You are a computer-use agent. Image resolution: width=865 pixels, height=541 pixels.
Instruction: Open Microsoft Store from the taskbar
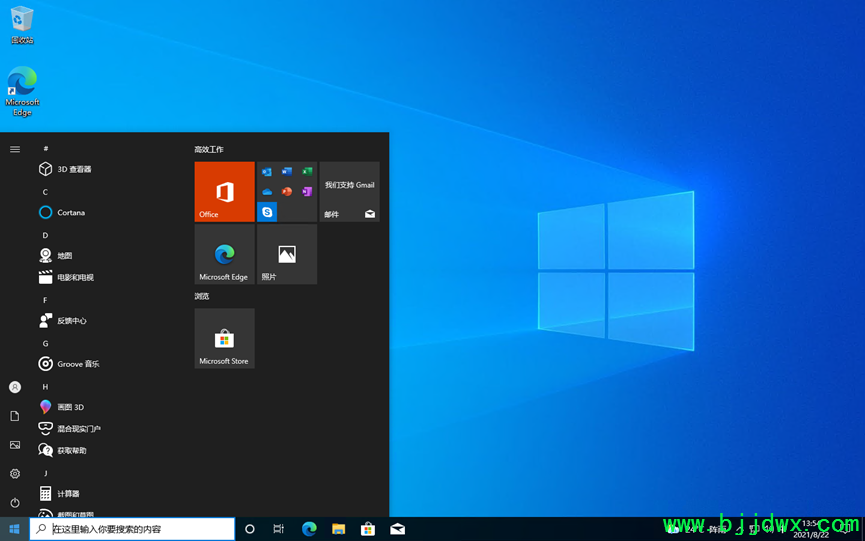[367, 529]
